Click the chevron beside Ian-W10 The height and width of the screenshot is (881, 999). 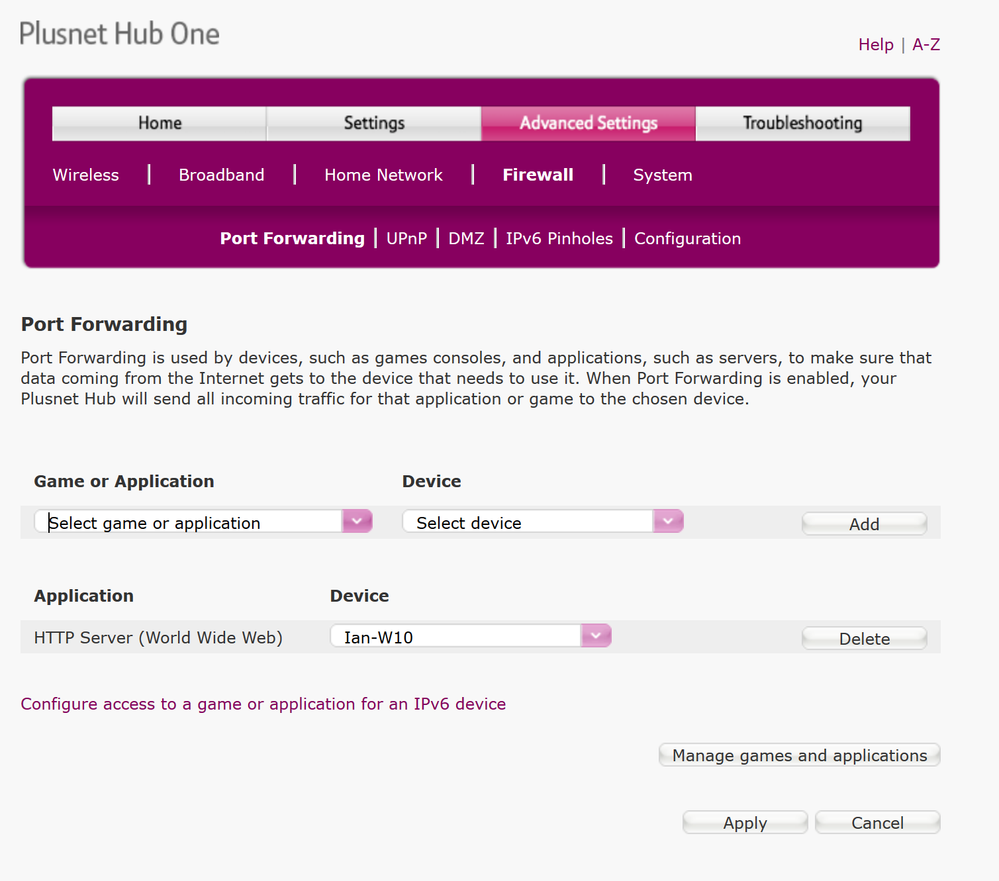596,635
